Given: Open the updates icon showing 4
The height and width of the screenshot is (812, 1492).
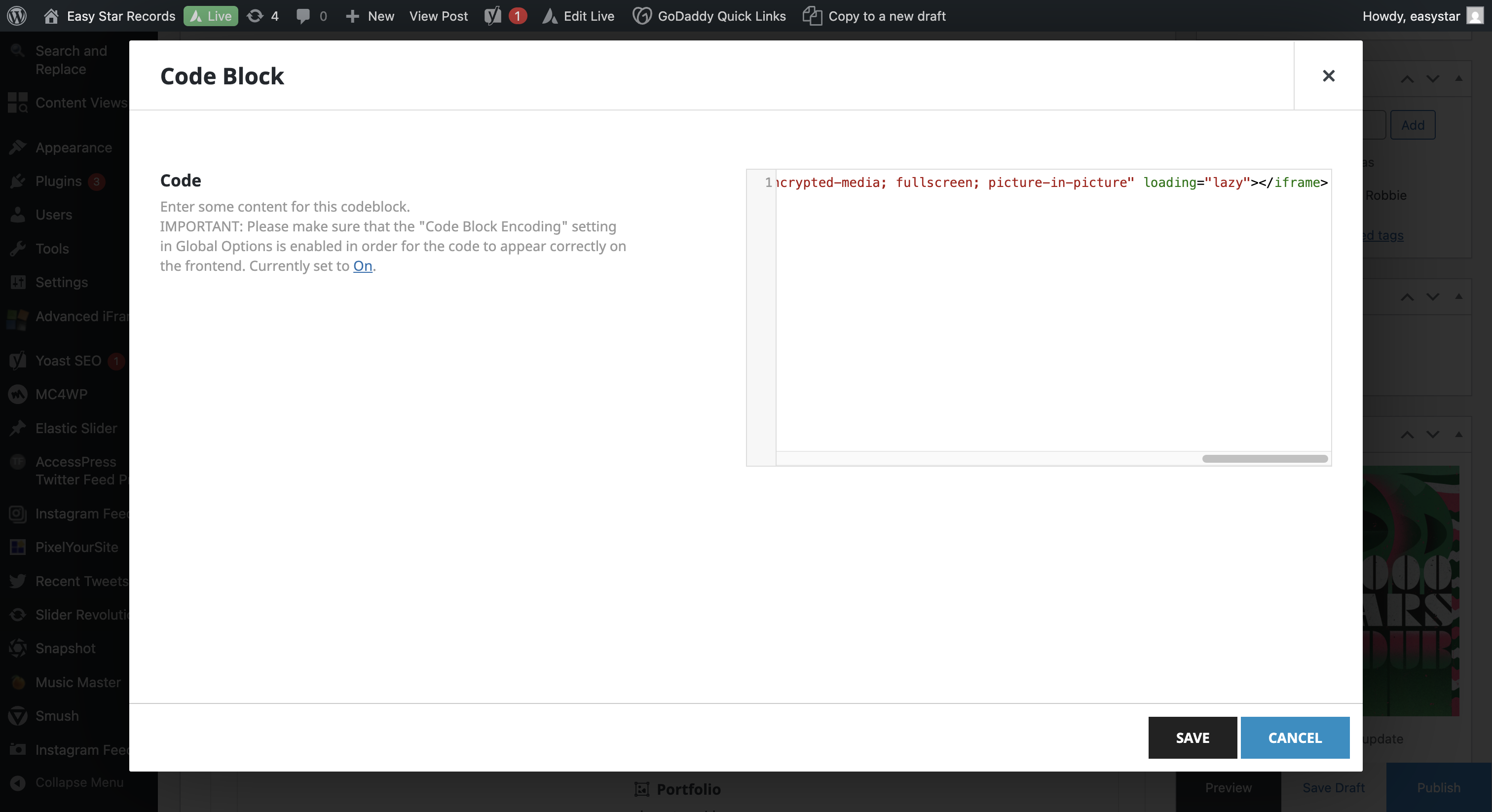Looking at the screenshot, I should point(255,16).
